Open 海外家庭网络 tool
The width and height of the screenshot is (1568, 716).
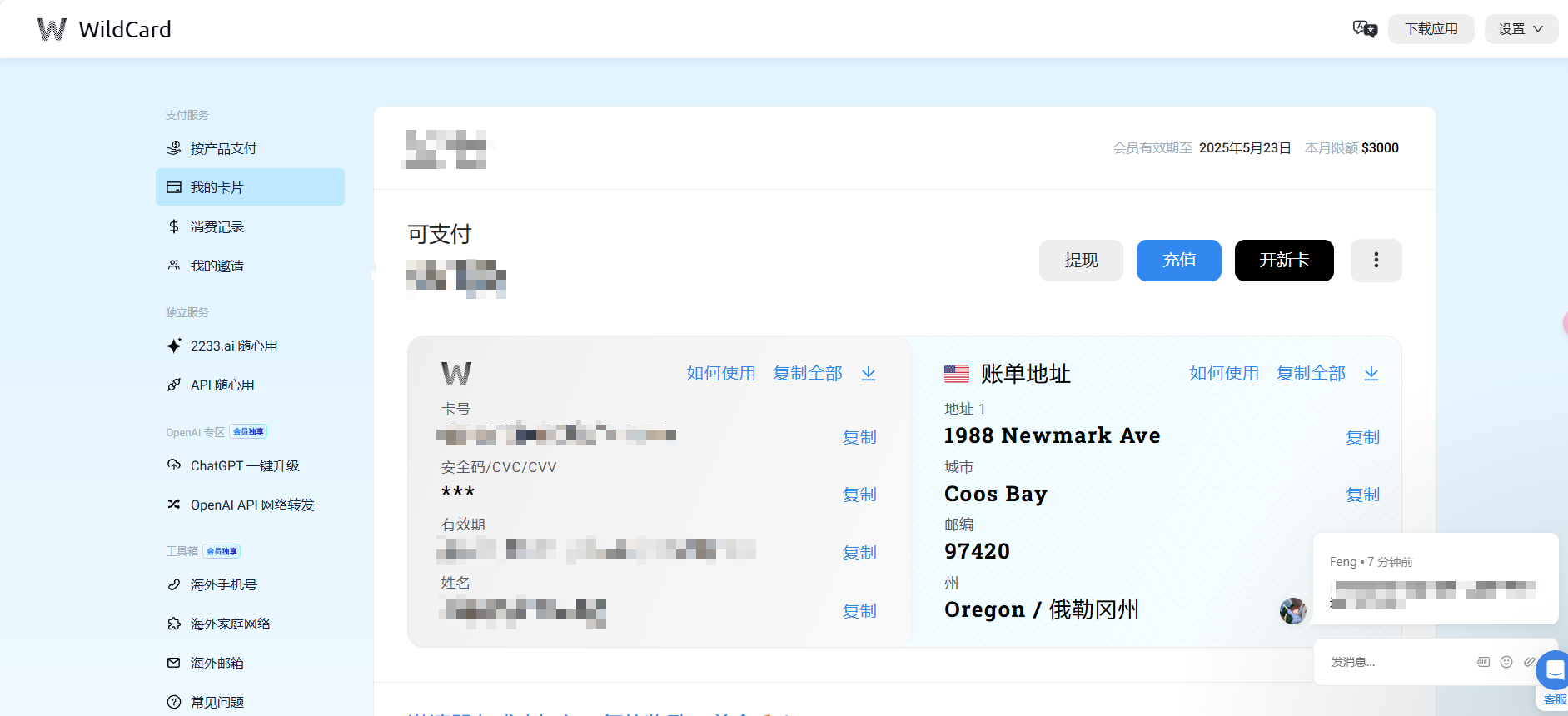click(250, 624)
